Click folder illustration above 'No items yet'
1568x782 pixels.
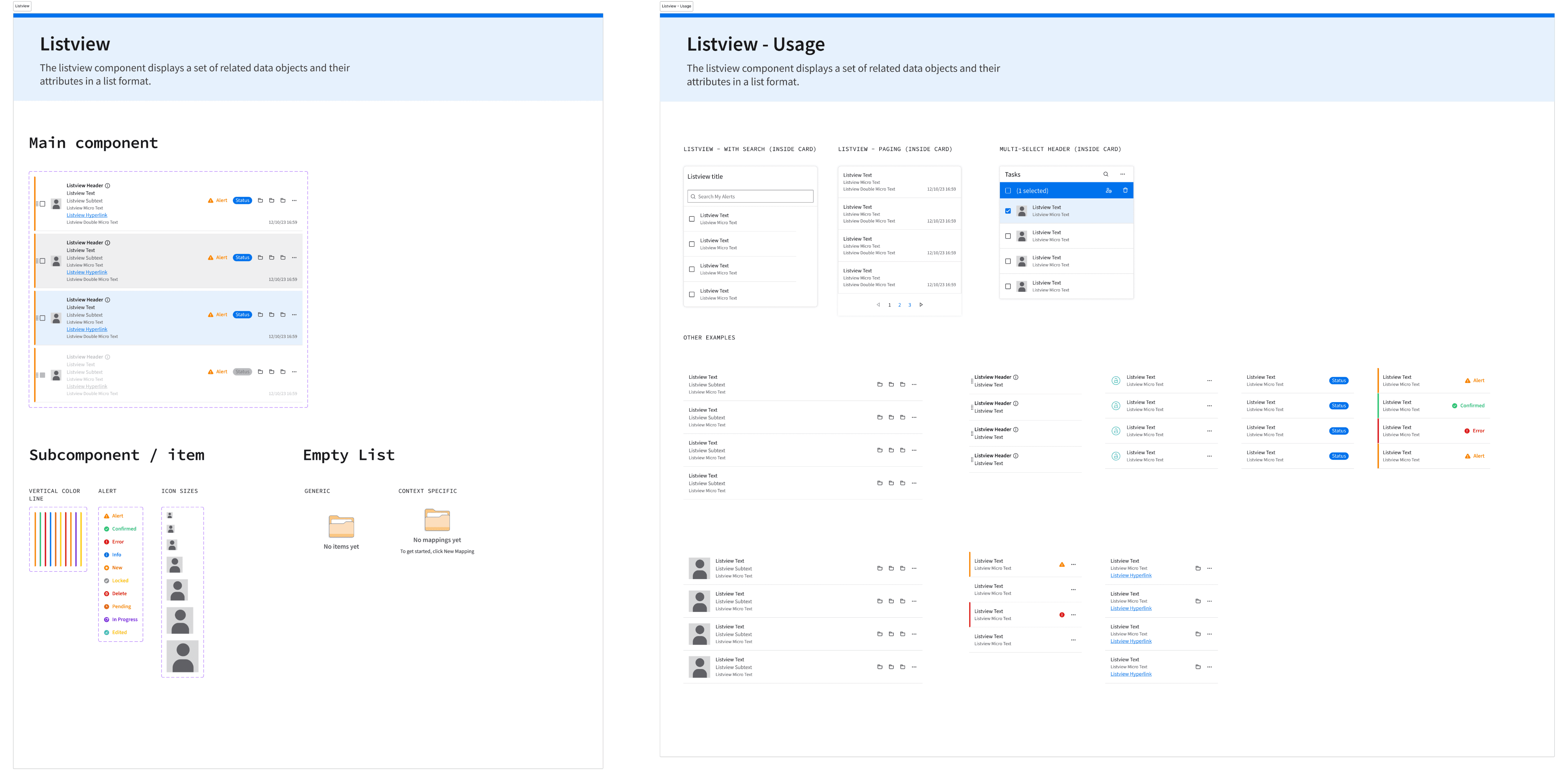pos(341,526)
